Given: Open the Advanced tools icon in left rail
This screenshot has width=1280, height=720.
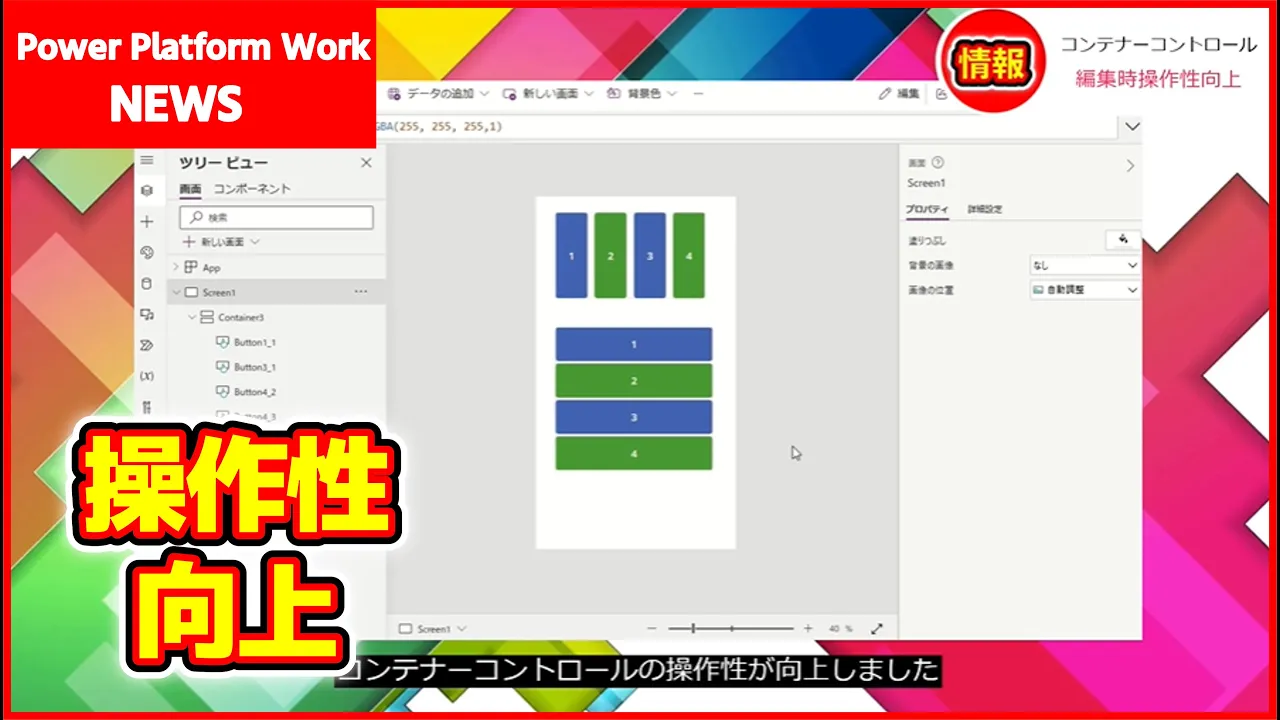Looking at the screenshot, I should pos(147,407).
